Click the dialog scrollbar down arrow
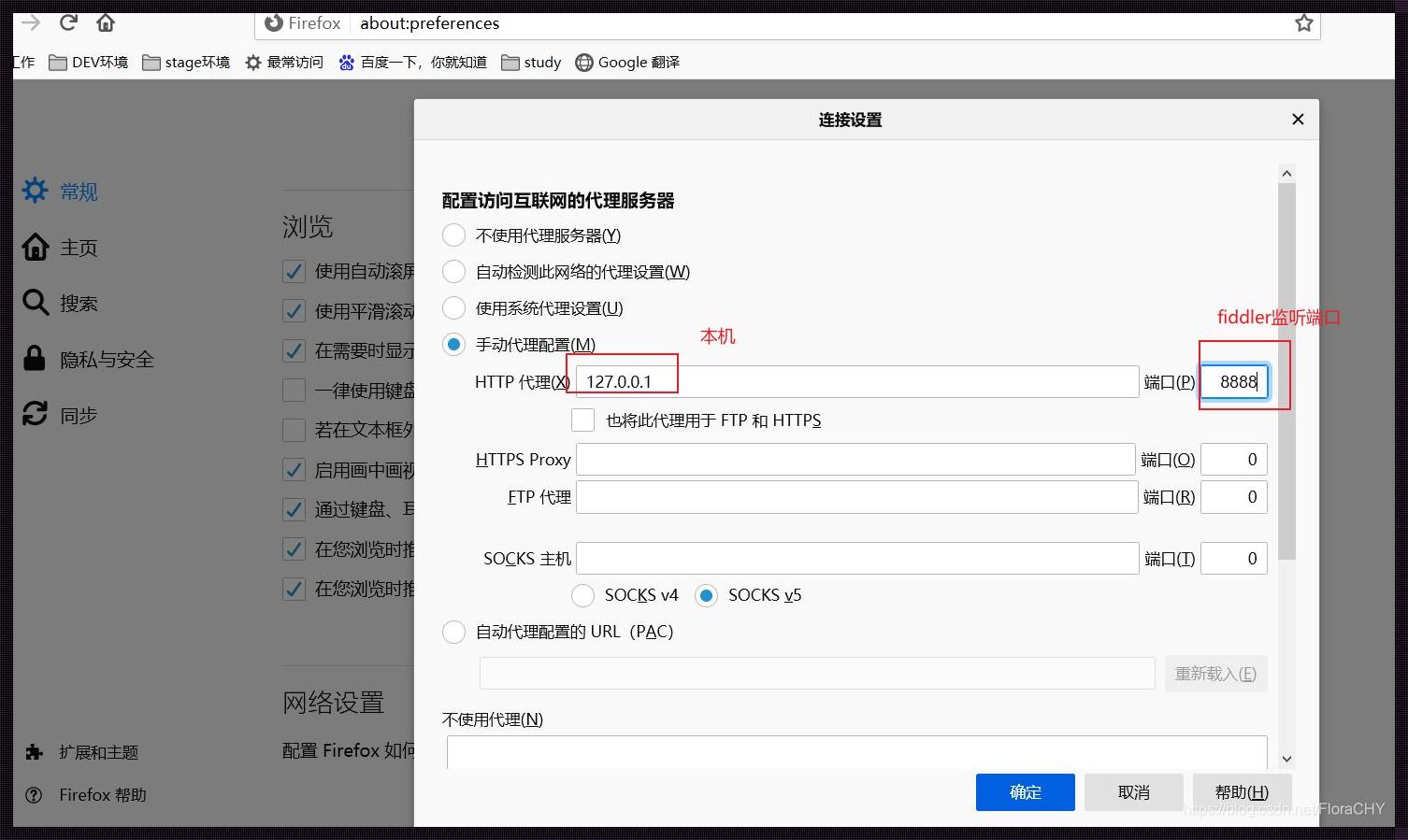Image resolution: width=1408 pixels, height=840 pixels. pos(1286,759)
